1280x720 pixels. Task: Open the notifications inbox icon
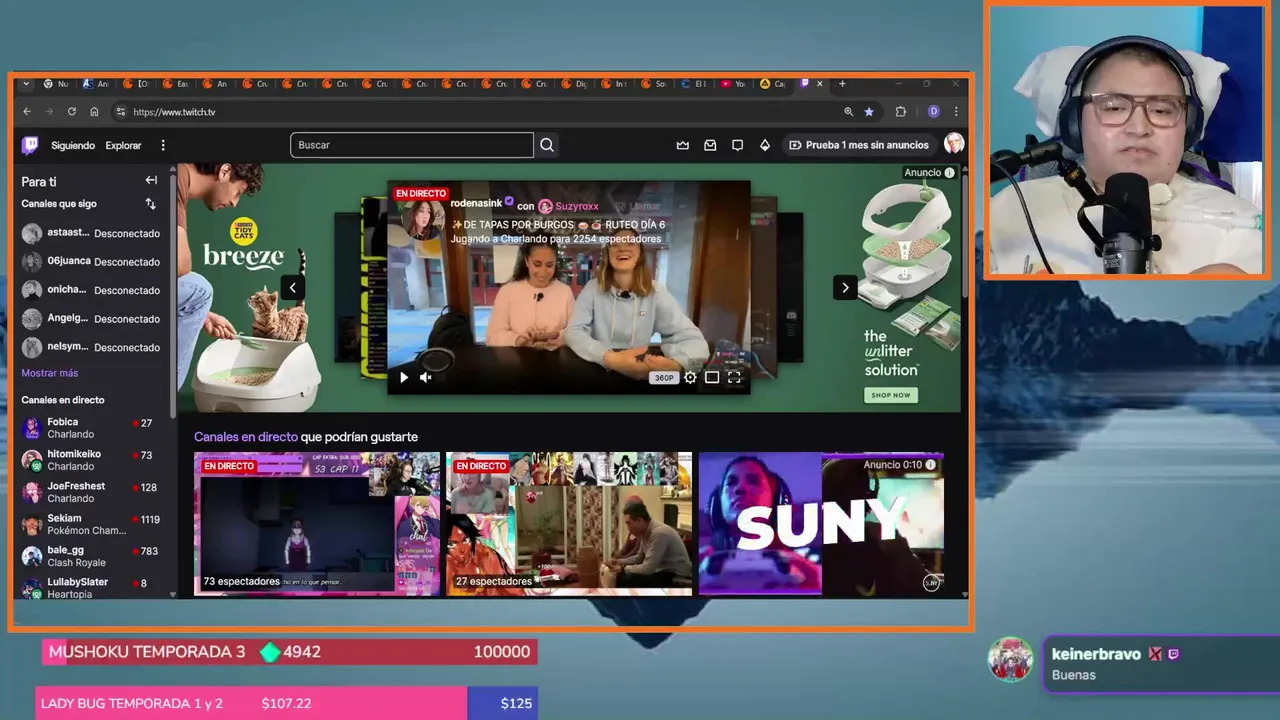click(710, 145)
